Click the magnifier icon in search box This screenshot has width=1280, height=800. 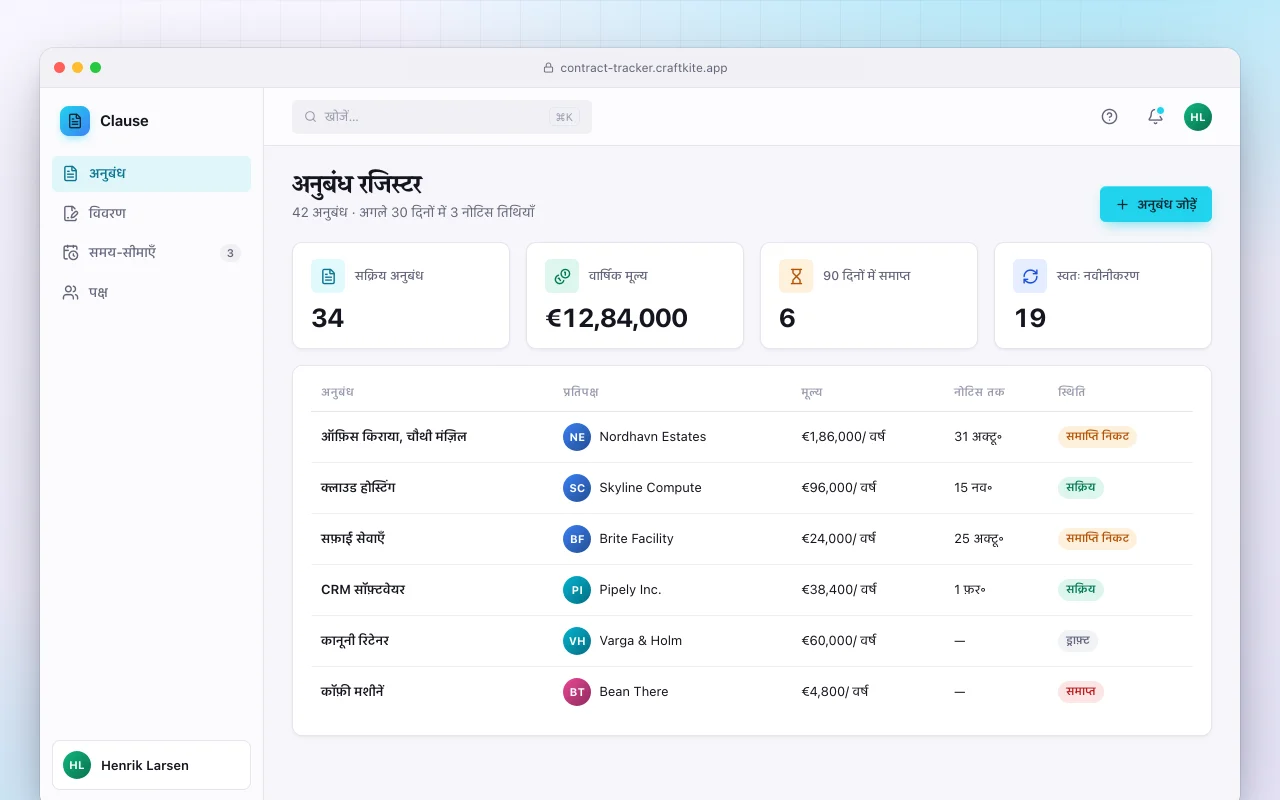(311, 117)
